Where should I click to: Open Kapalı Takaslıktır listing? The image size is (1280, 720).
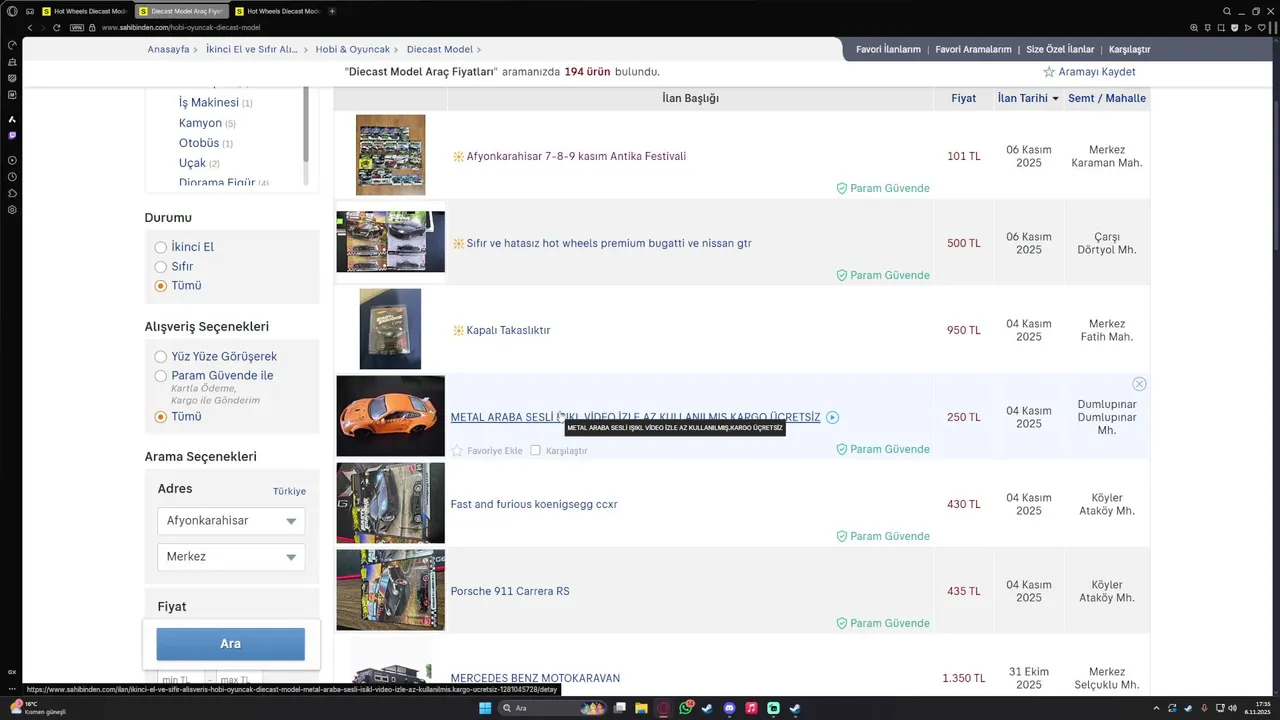click(x=508, y=330)
